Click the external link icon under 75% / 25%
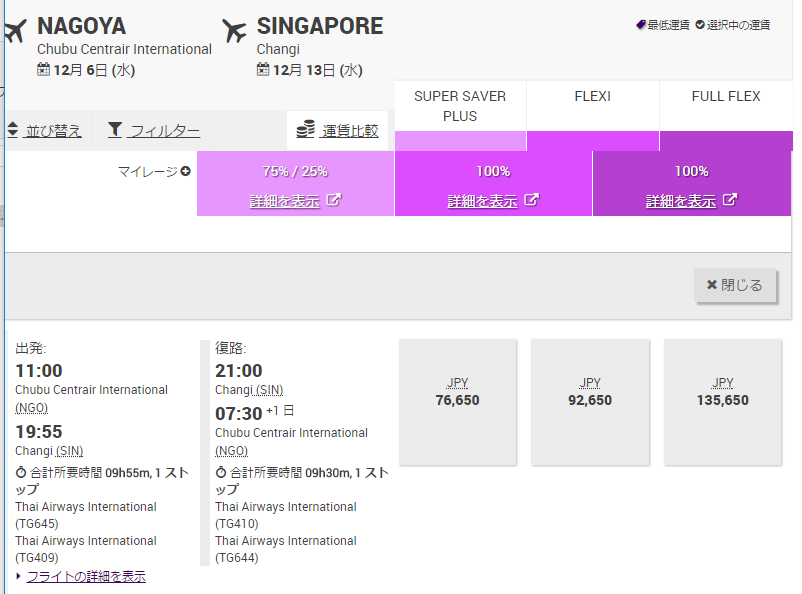 pyautogui.click(x=334, y=200)
